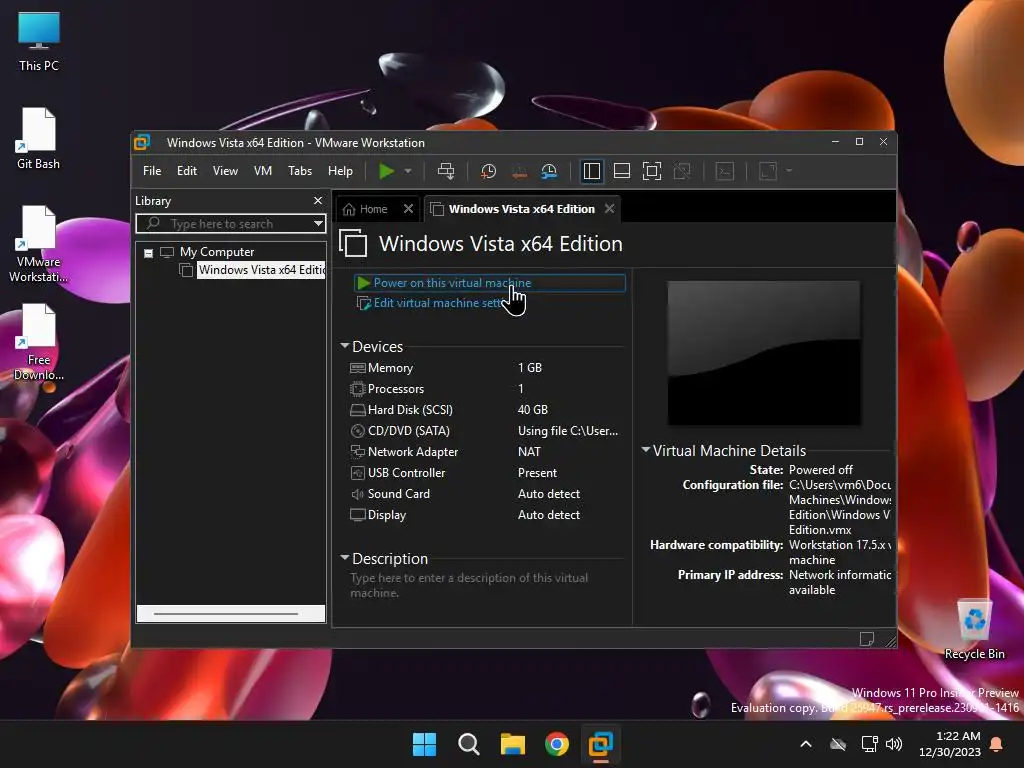Open Google Chrome from the taskbar
The width and height of the screenshot is (1024, 768).
coord(557,744)
